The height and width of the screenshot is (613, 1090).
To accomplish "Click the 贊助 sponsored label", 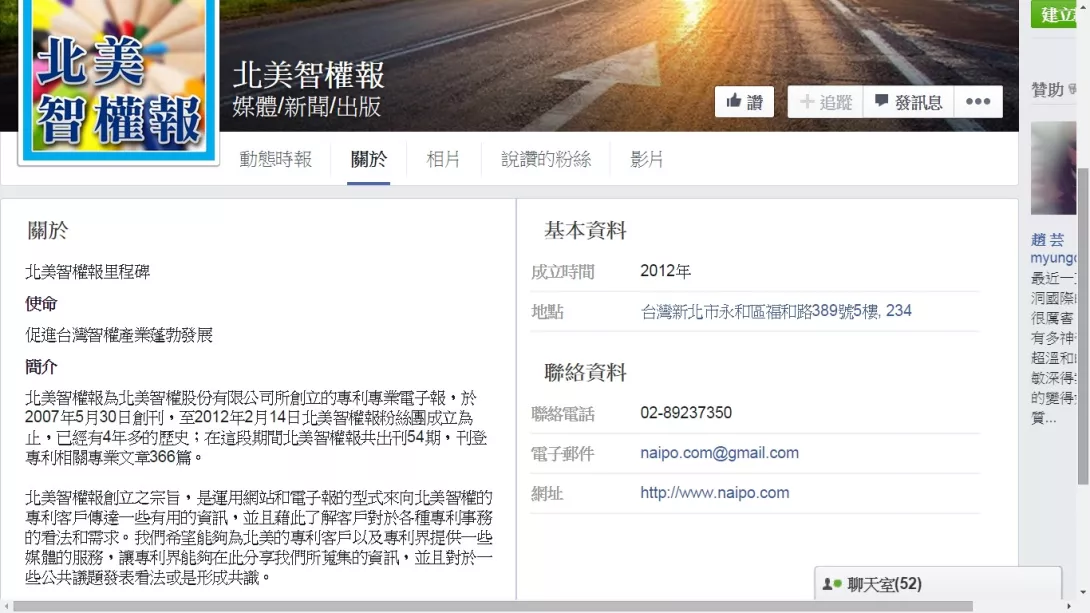I will click(x=1048, y=89).
